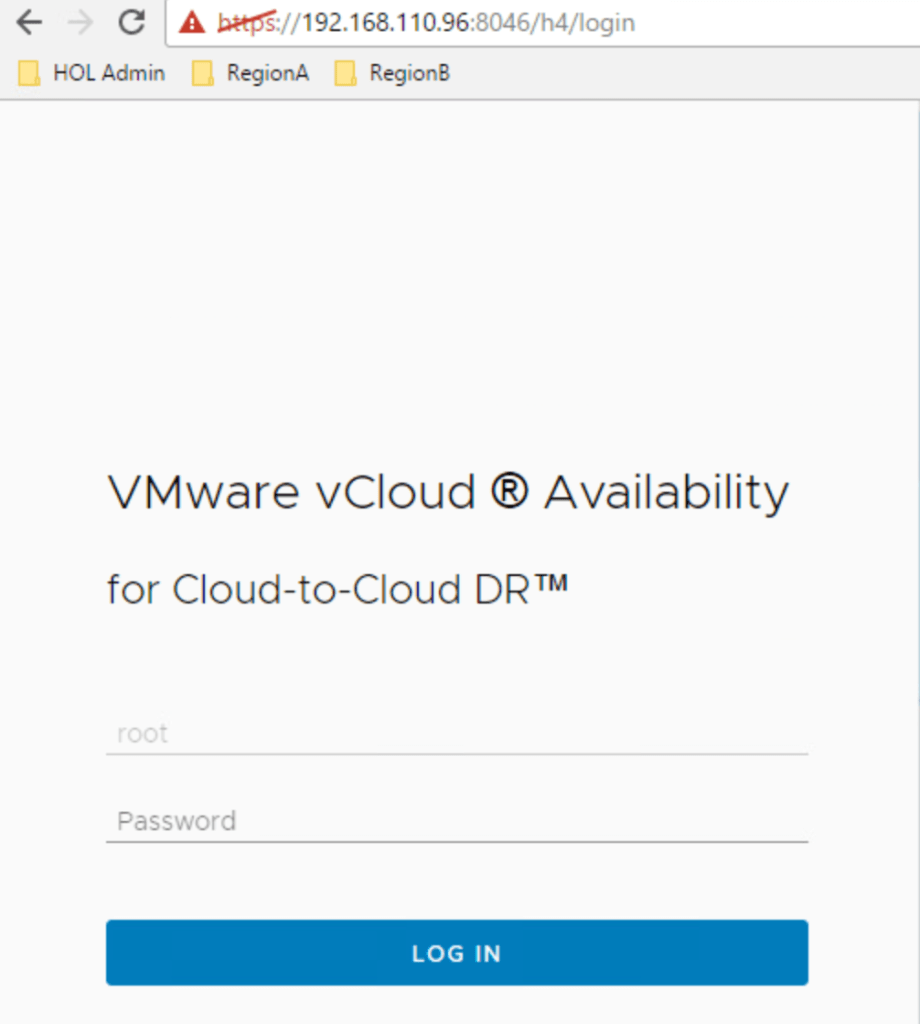Open the red security warning triangle
This screenshot has height=1024, width=920.
192,23
